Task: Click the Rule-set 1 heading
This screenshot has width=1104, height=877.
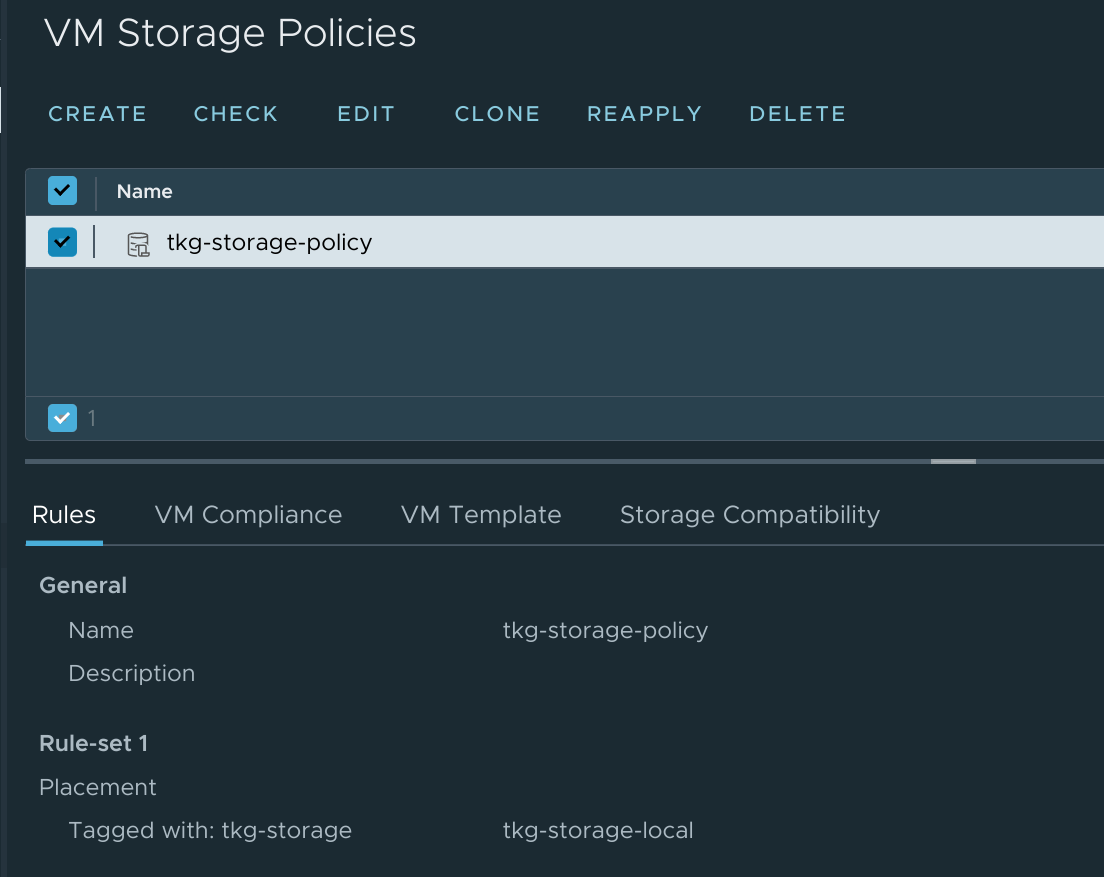Action: (93, 743)
